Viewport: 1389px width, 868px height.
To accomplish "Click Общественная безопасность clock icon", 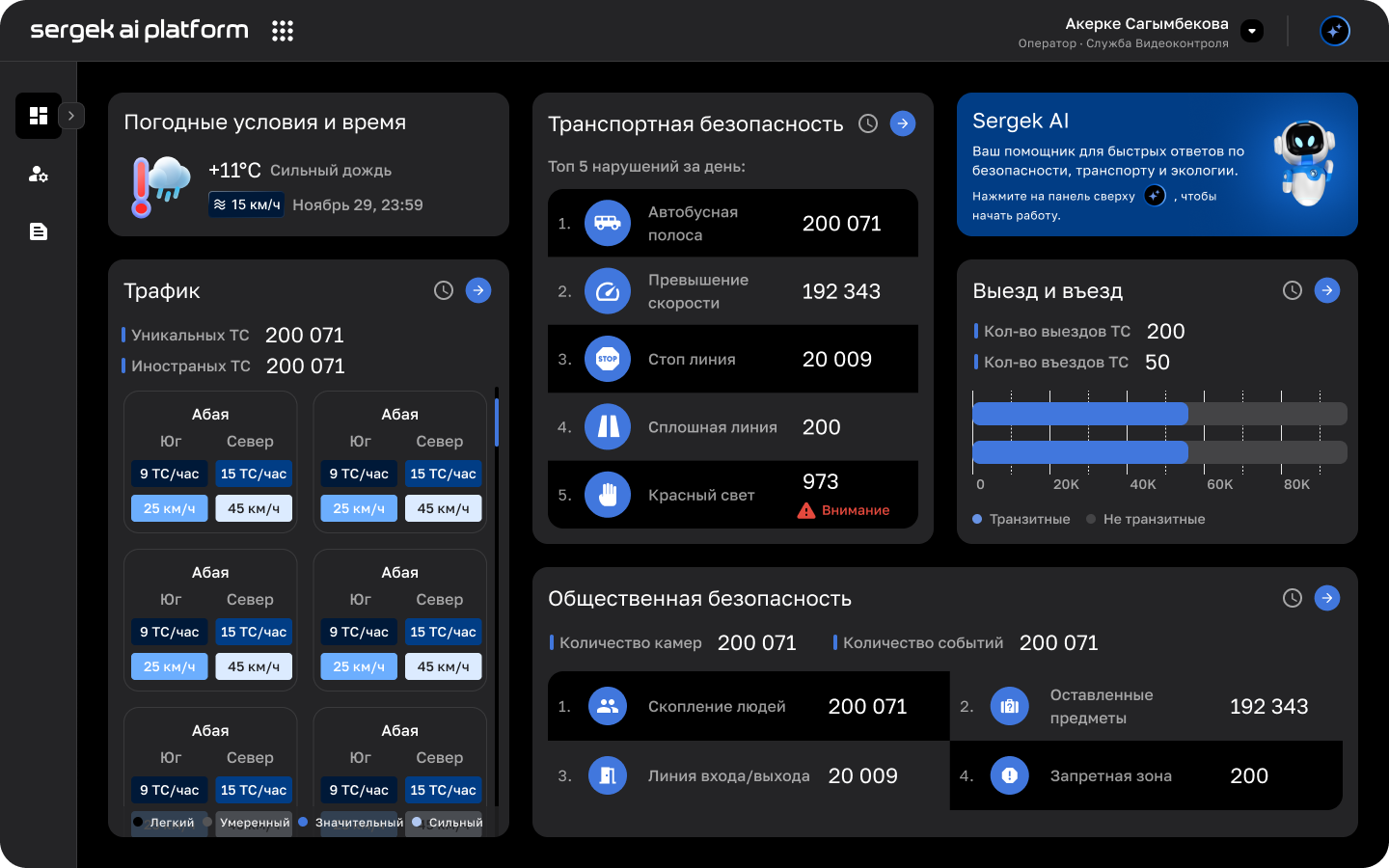I will pyautogui.click(x=1293, y=598).
